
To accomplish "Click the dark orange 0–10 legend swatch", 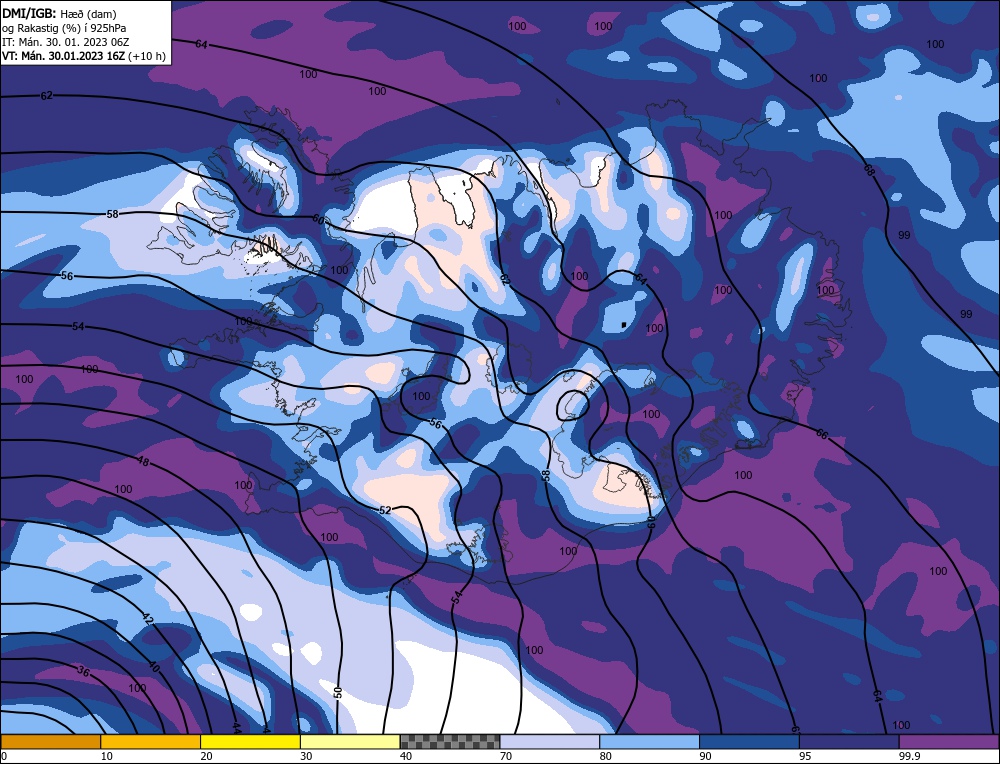I will tap(50, 741).
